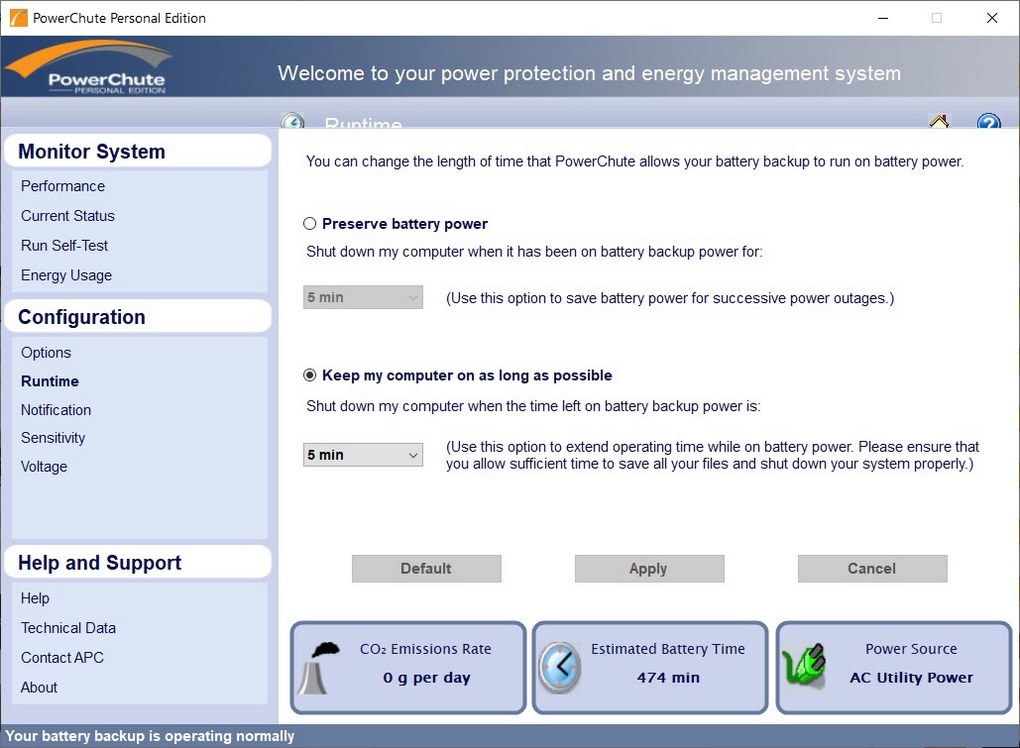The width and height of the screenshot is (1020, 748).
Task: Click the '0 g per day' emissions value
Action: (x=426, y=678)
